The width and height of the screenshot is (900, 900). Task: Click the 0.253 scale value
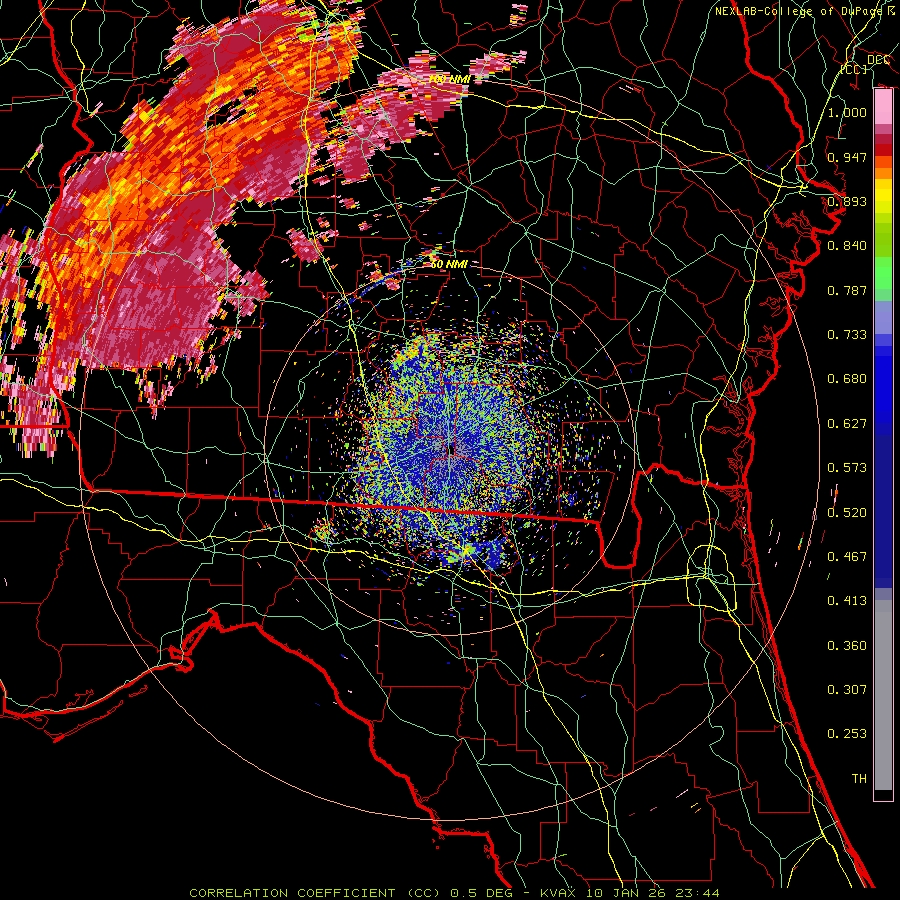coord(847,734)
